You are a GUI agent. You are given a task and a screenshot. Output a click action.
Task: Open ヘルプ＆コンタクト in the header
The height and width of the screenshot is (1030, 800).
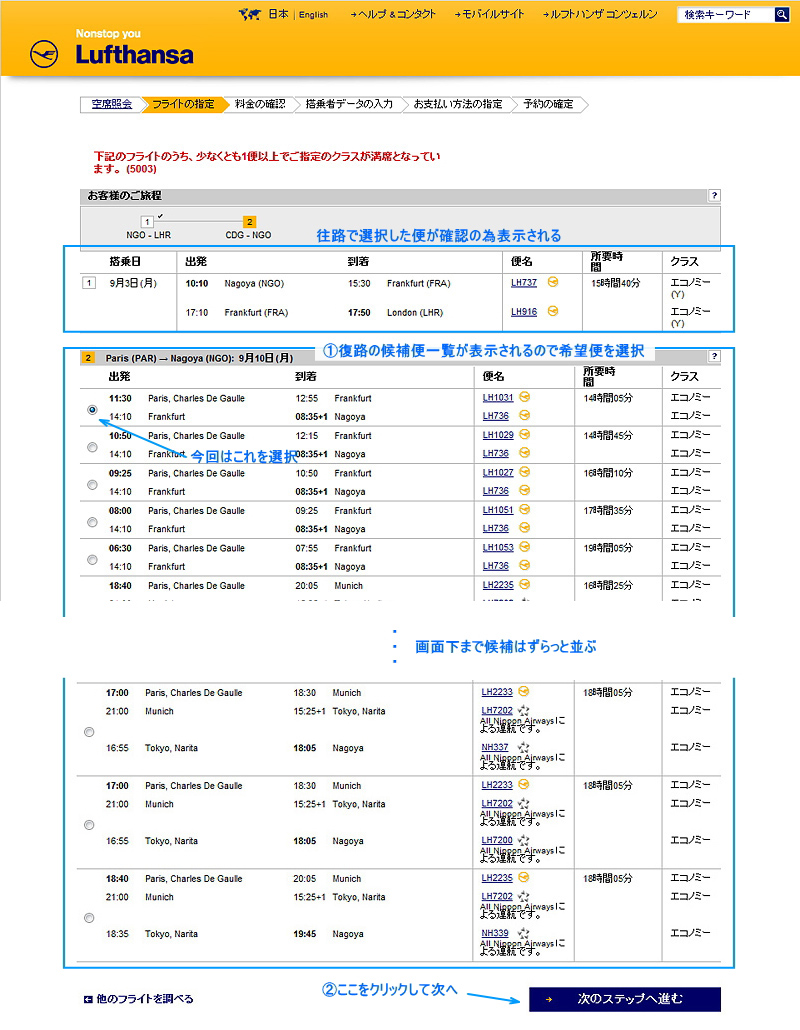(393, 14)
